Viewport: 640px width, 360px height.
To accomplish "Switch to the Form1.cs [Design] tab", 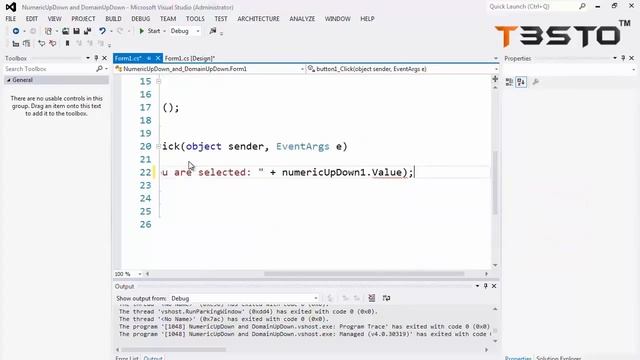I will click(x=190, y=58).
